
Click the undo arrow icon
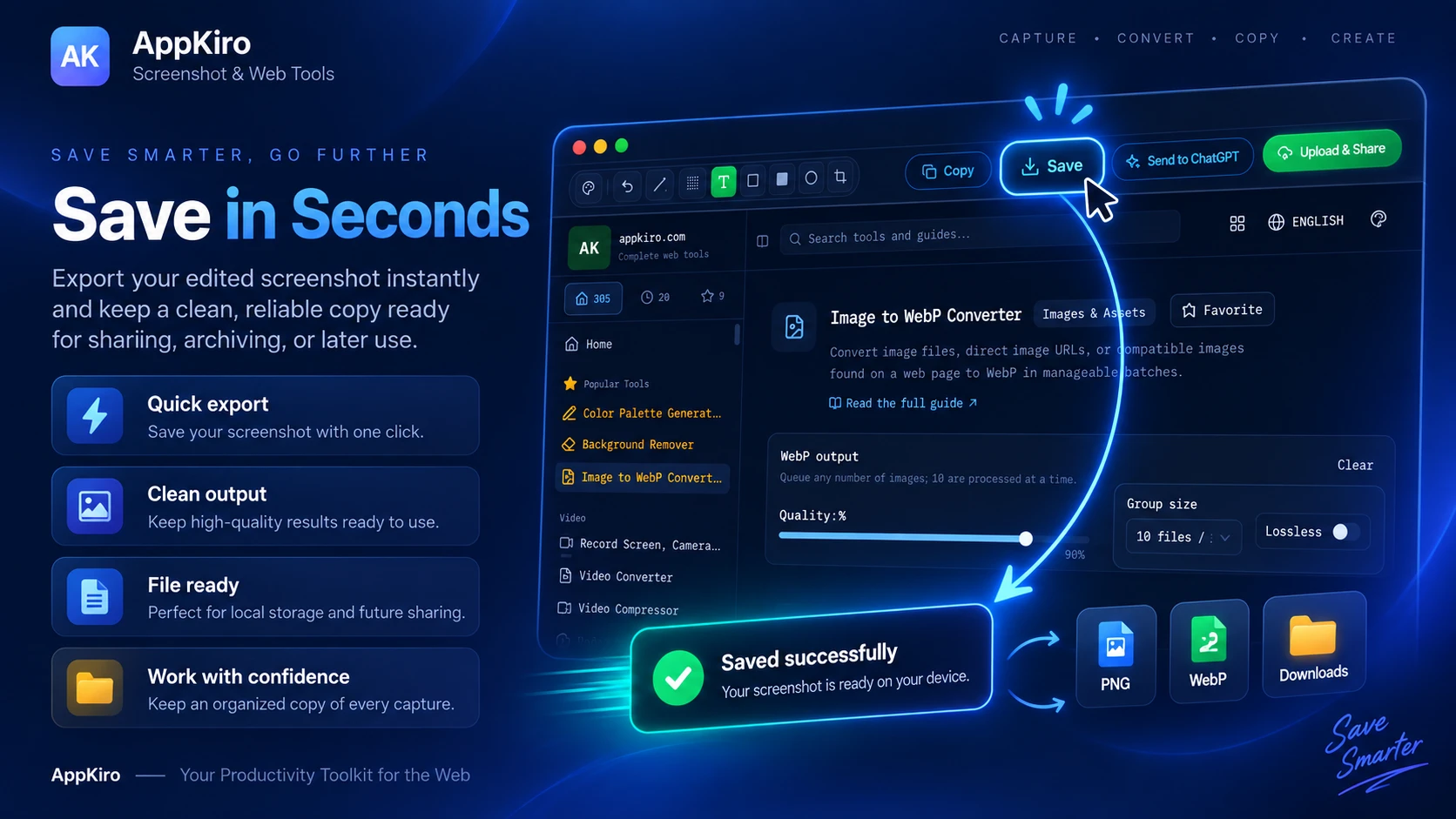[627, 185]
